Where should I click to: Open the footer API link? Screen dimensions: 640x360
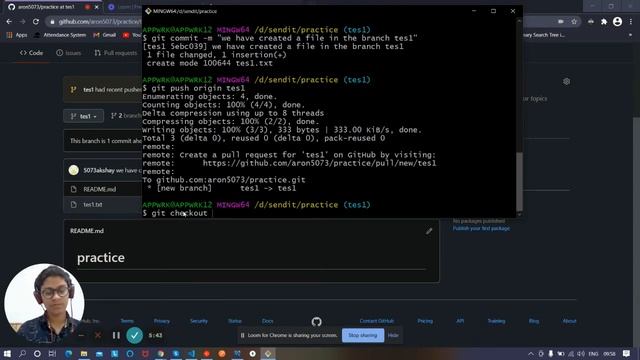pos(460,321)
